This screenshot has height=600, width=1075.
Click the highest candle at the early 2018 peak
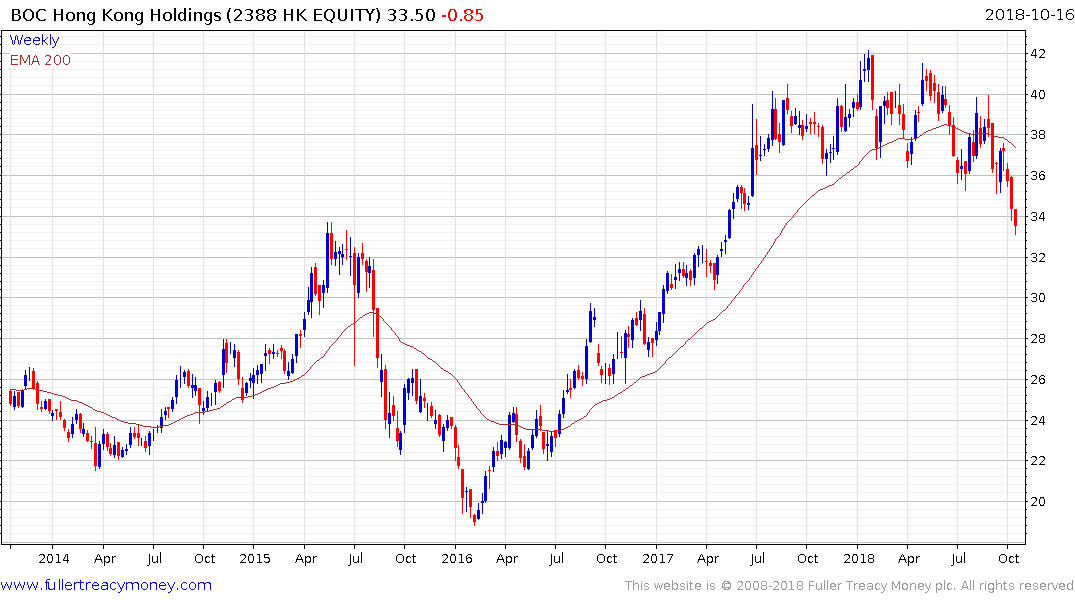tap(868, 65)
